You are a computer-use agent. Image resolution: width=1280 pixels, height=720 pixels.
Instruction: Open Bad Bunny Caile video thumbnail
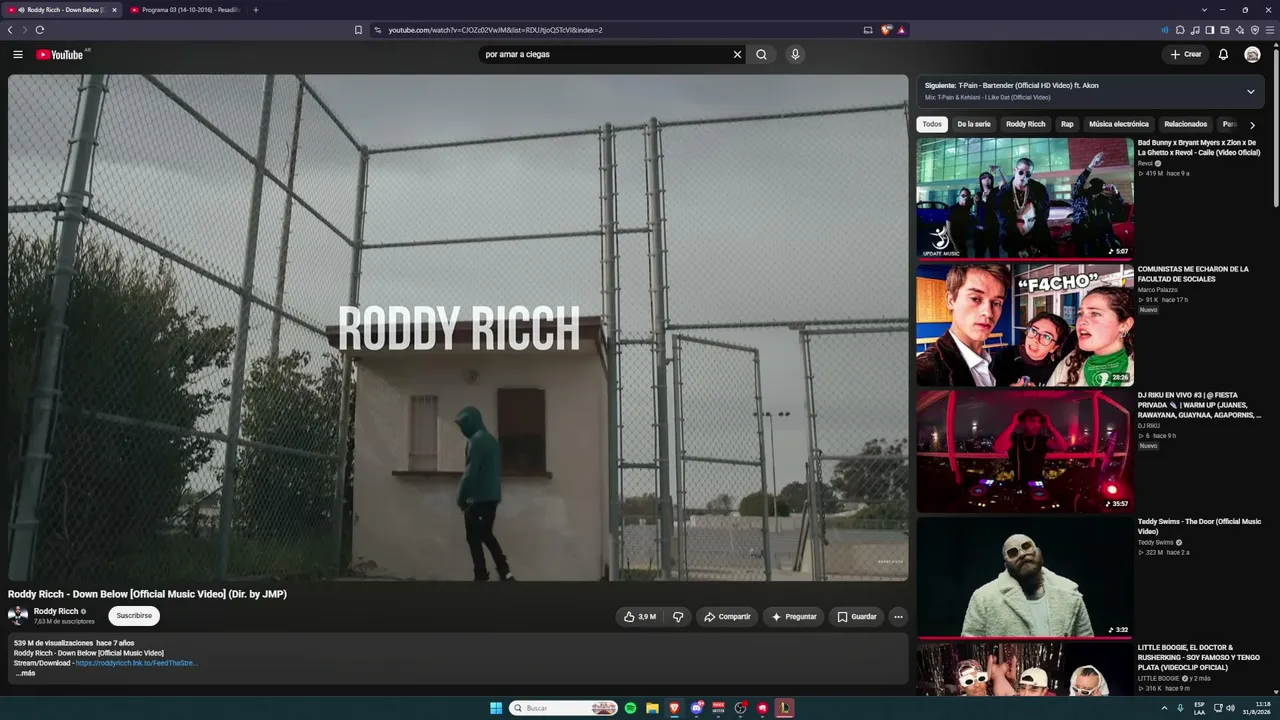[1025, 198]
